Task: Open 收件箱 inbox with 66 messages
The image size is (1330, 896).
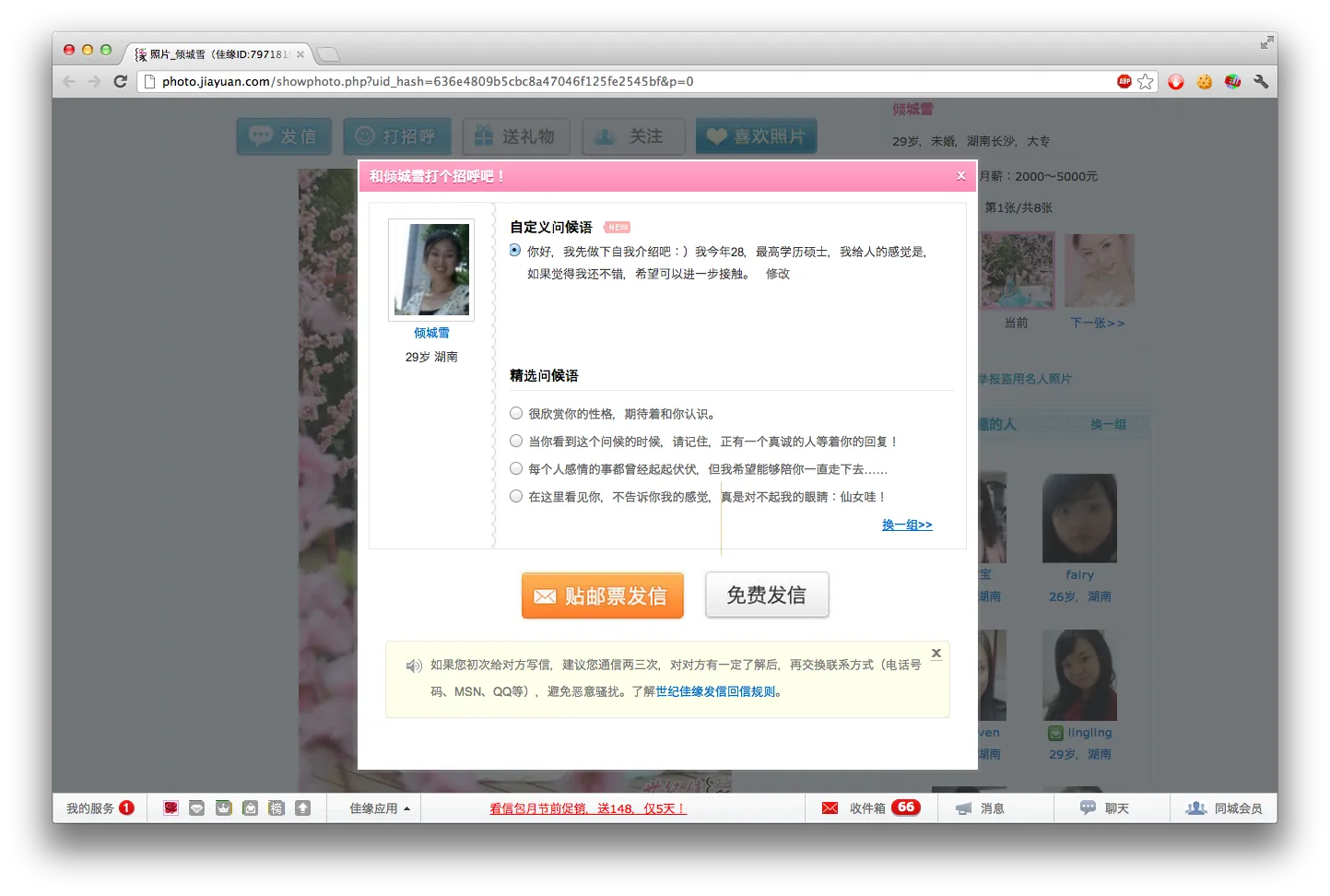Action: pos(873,808)
